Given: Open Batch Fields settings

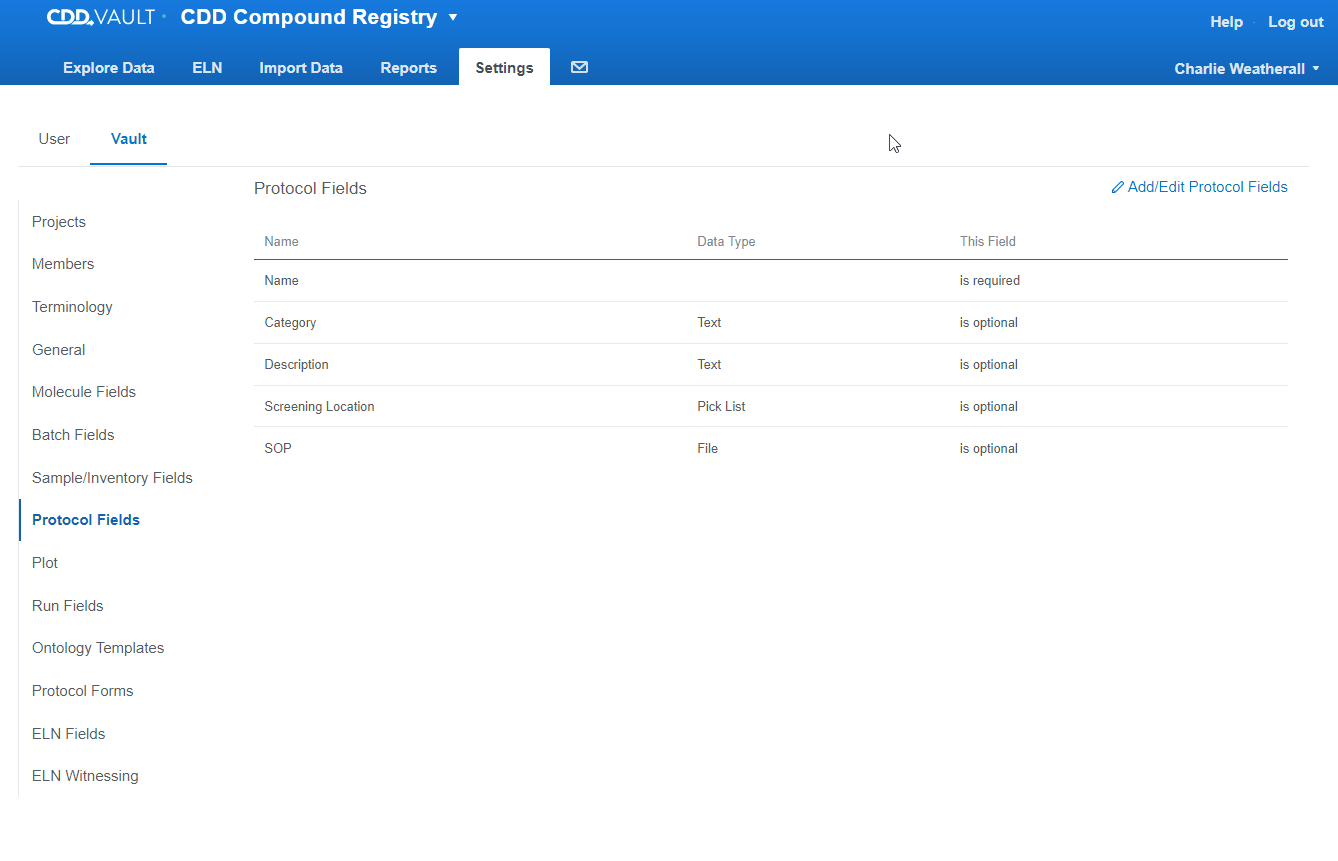Looking at the screenshot, I should pyautogui.click(x=73, y=435).
